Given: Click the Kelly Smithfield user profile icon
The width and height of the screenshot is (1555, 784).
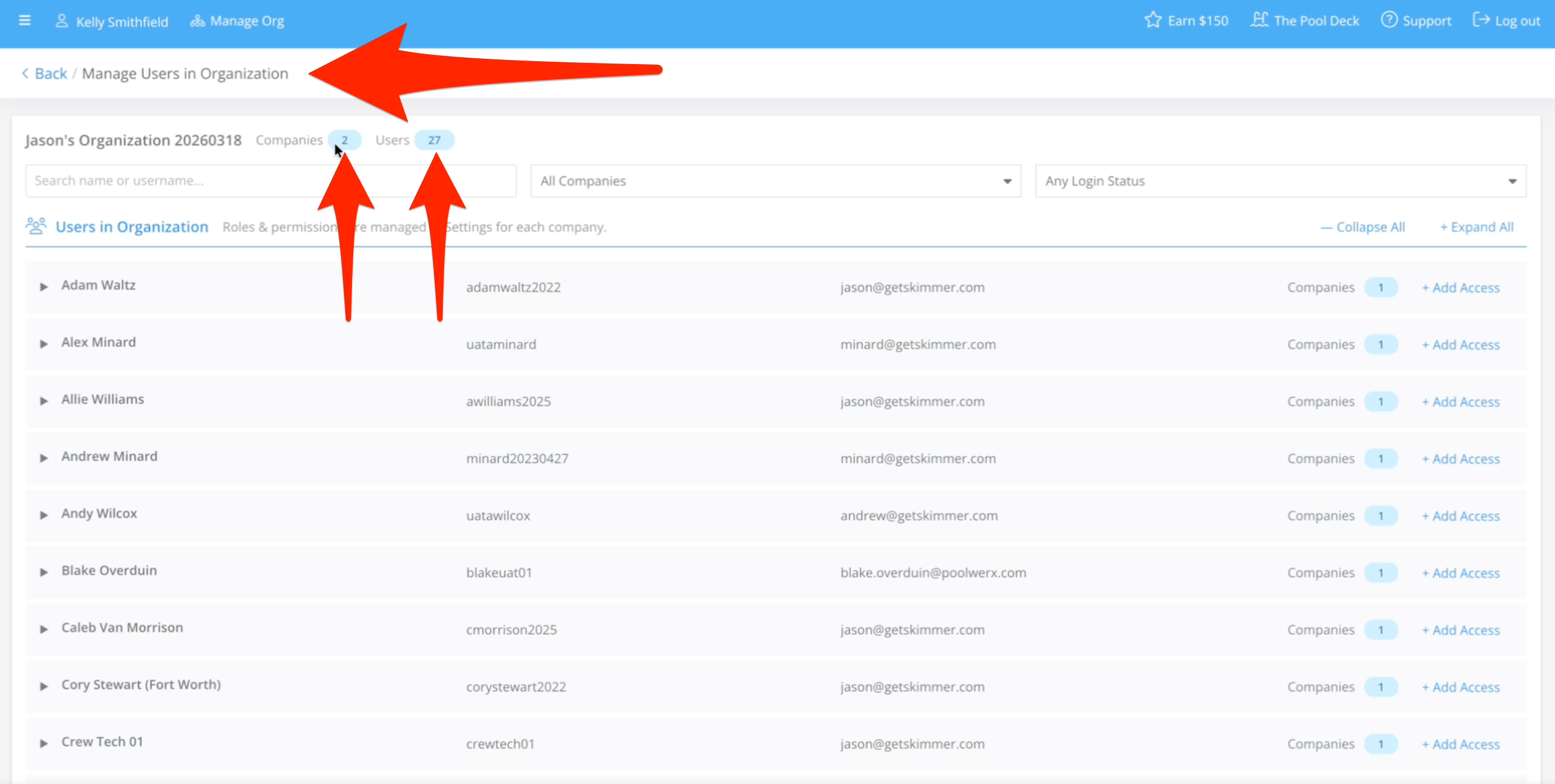Looking at the screenshot, I should pyautogui.click(x=61, y=21).
